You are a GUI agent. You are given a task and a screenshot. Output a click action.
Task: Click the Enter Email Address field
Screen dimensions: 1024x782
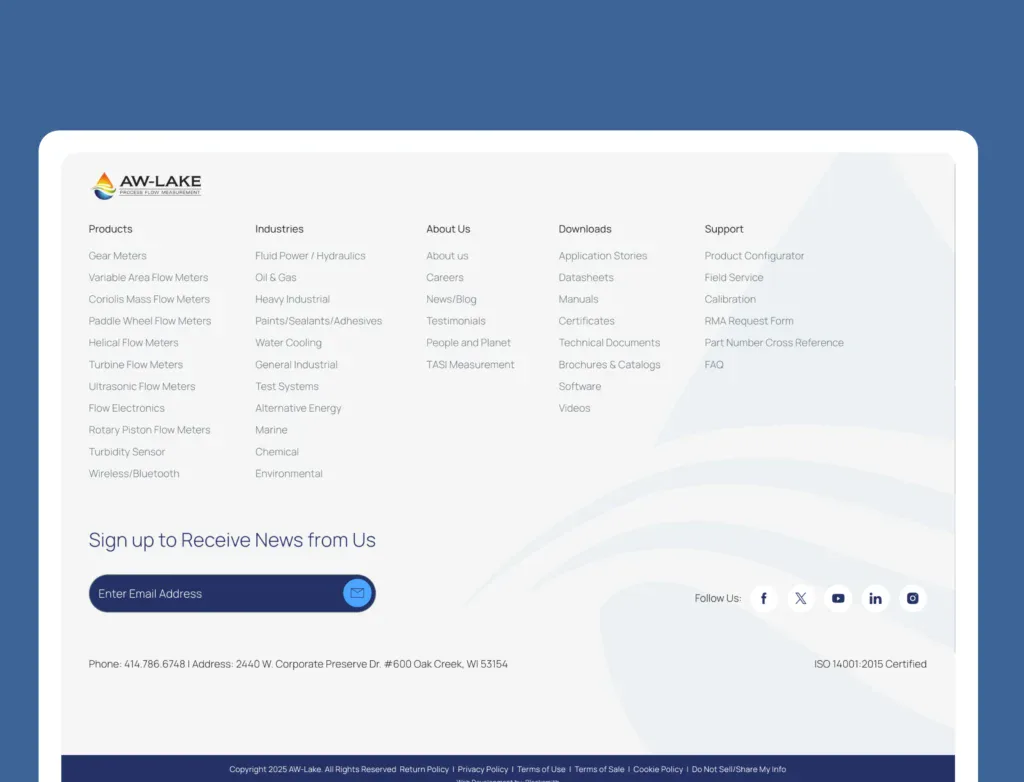(x=210, y=594)
